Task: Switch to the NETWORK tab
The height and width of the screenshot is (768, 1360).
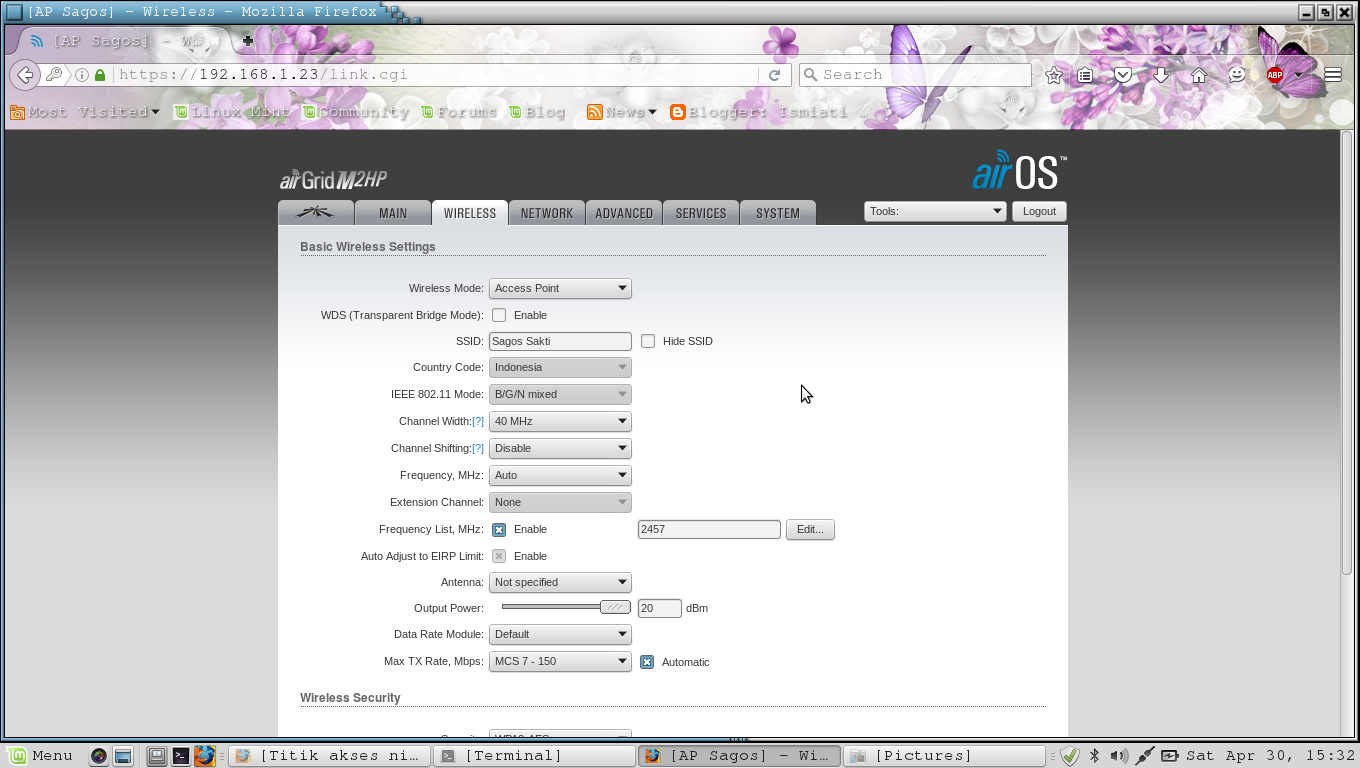Action: click(x=546, y=212)
